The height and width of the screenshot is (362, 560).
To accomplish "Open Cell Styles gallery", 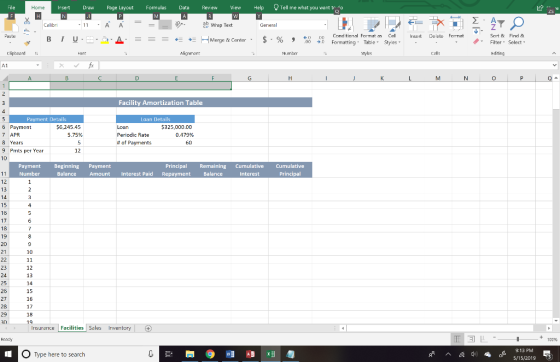I will coord(392,31).
